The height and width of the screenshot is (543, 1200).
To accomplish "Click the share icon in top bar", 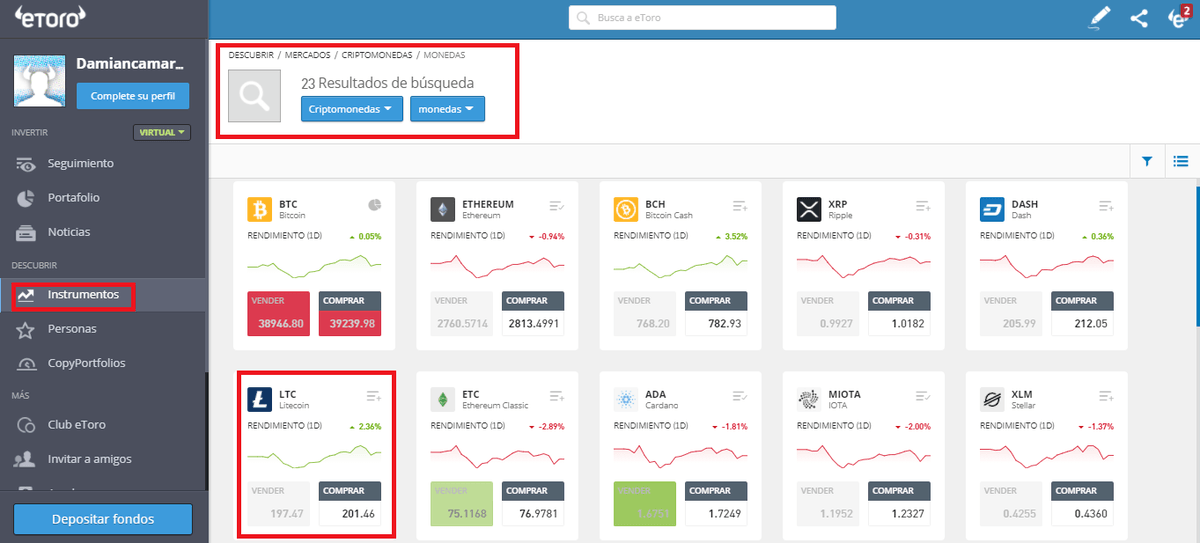I will 1138,18.
